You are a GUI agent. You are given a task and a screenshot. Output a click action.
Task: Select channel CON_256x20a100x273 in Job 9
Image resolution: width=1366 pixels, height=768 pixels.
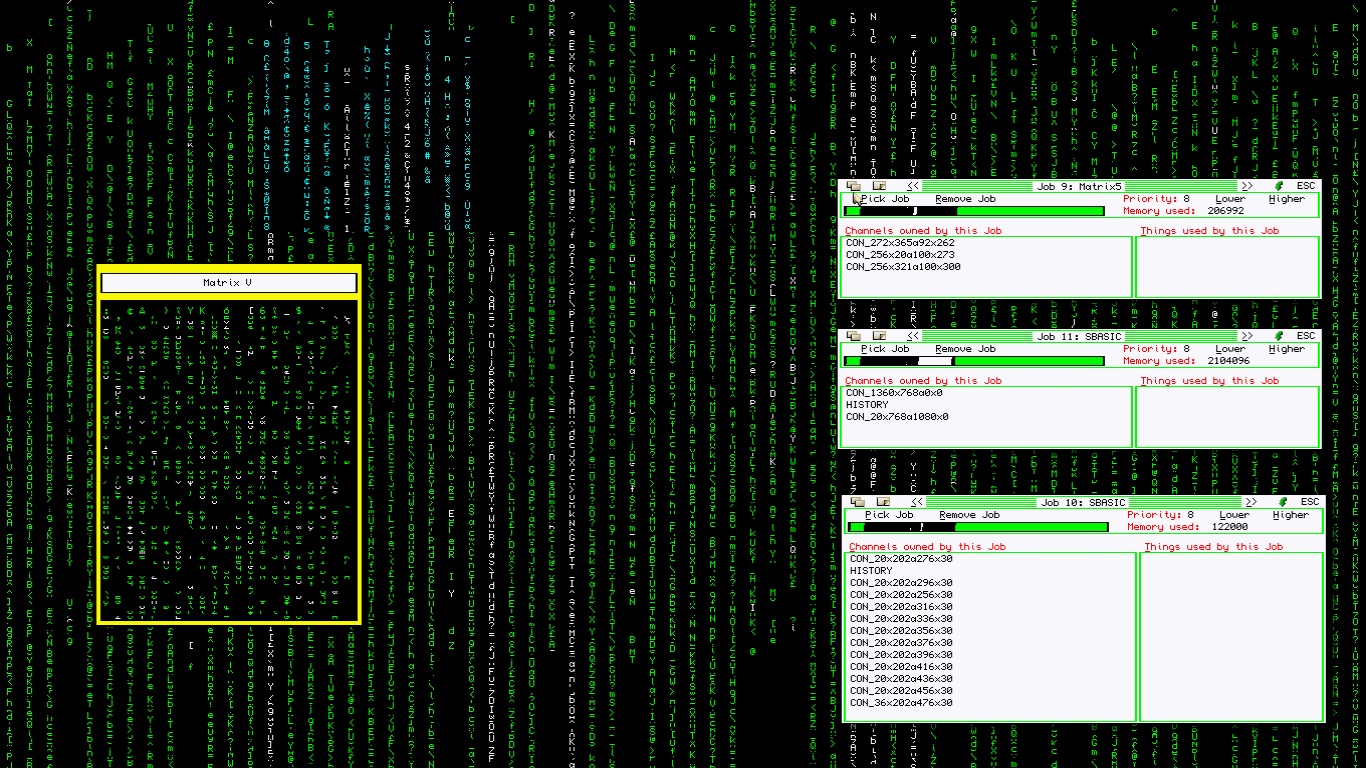(900, 255)
